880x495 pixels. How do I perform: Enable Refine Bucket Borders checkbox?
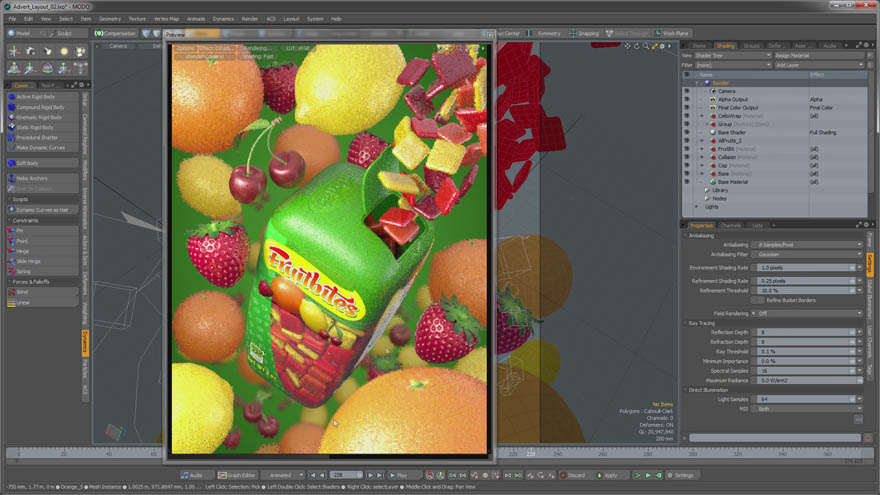click(x=758, y=300)
